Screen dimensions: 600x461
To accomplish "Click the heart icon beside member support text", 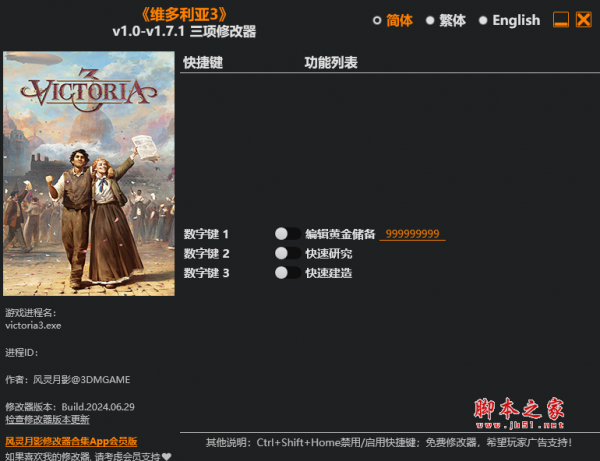I will point(166,456).
